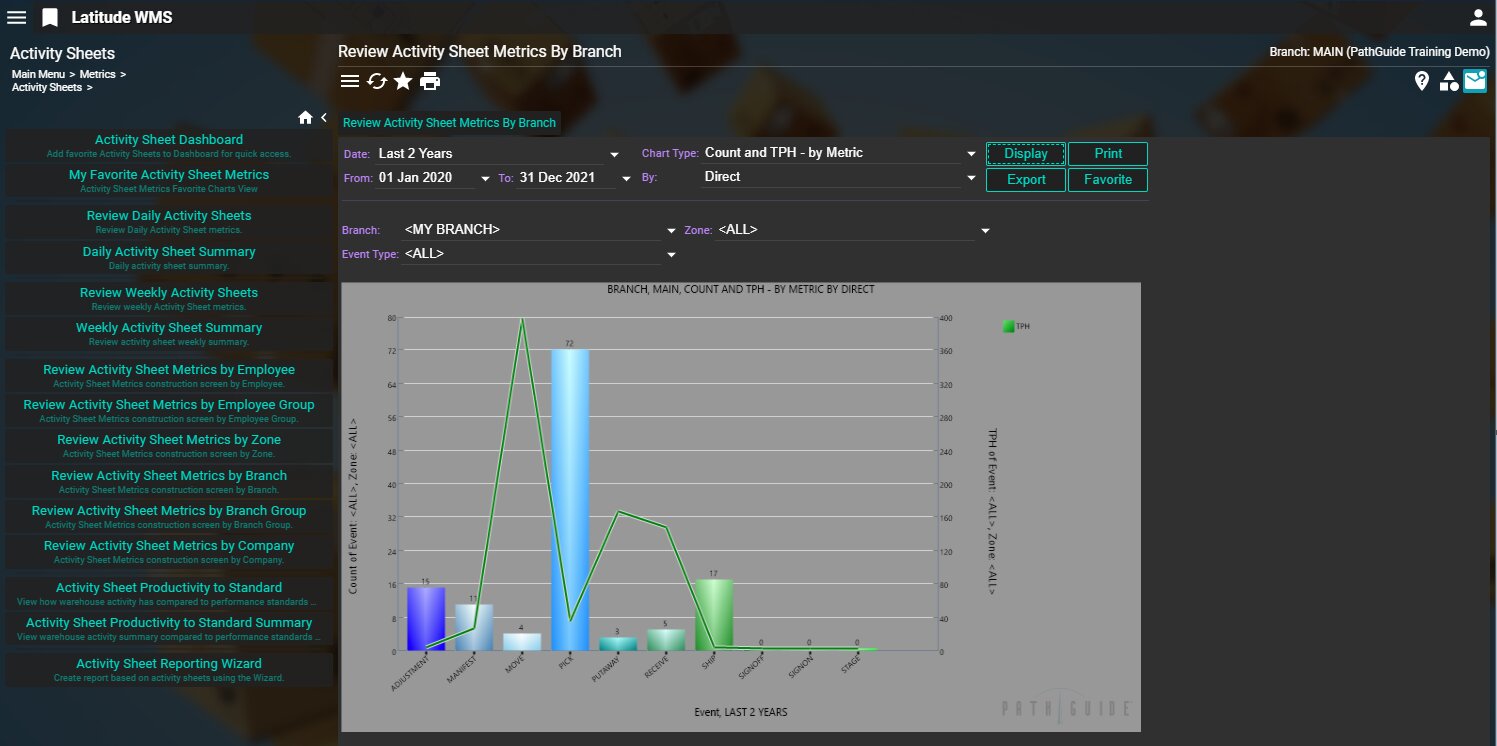The height and width of the screenshot is (746, 1497).
Task: Click the star favorite icon in the toolbar
Action: (x=403, y=81)
